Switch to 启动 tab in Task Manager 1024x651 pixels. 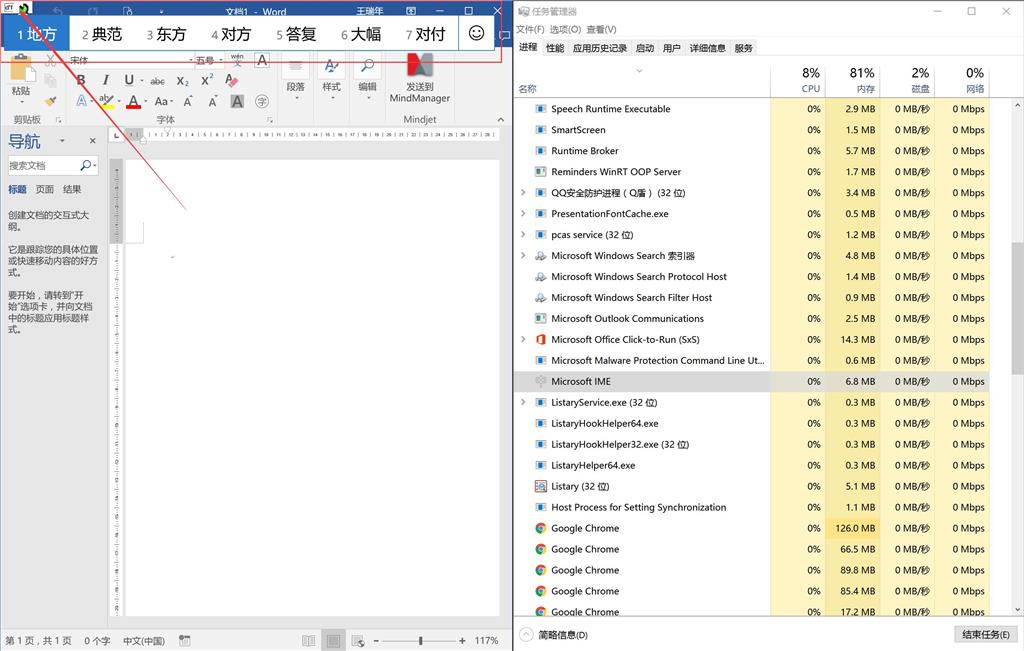pos(645,48)
